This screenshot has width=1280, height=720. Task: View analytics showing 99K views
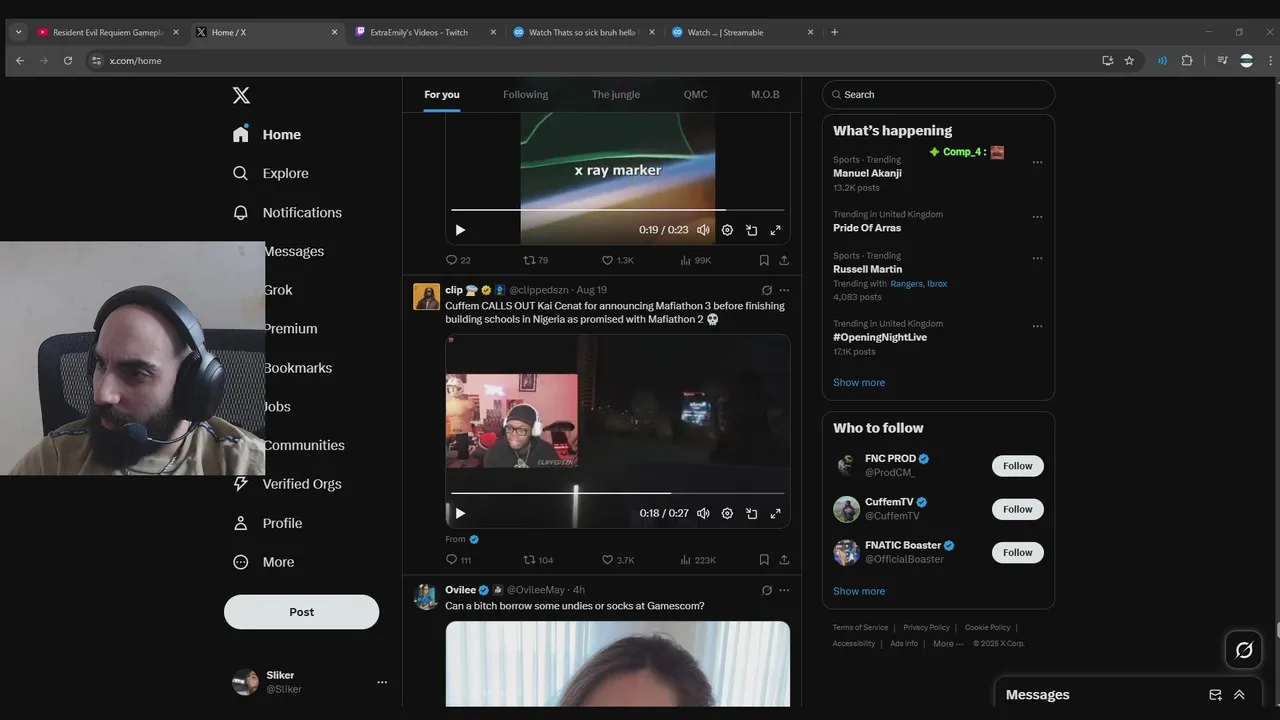[x=695, y=260]
